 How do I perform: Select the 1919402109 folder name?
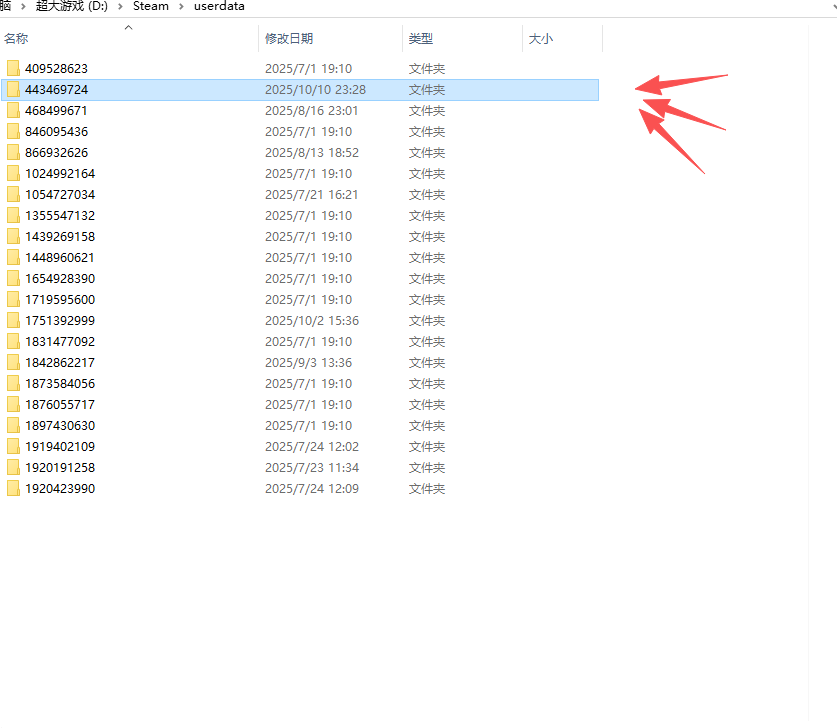click(x=60, y=447)
